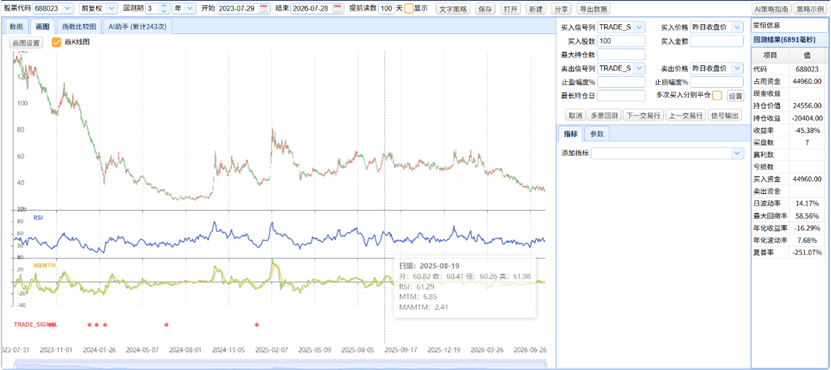This screenshot has width=831, height=370.
Task: Switch to the 指数比较图 tab
Action: click(79, 27)
